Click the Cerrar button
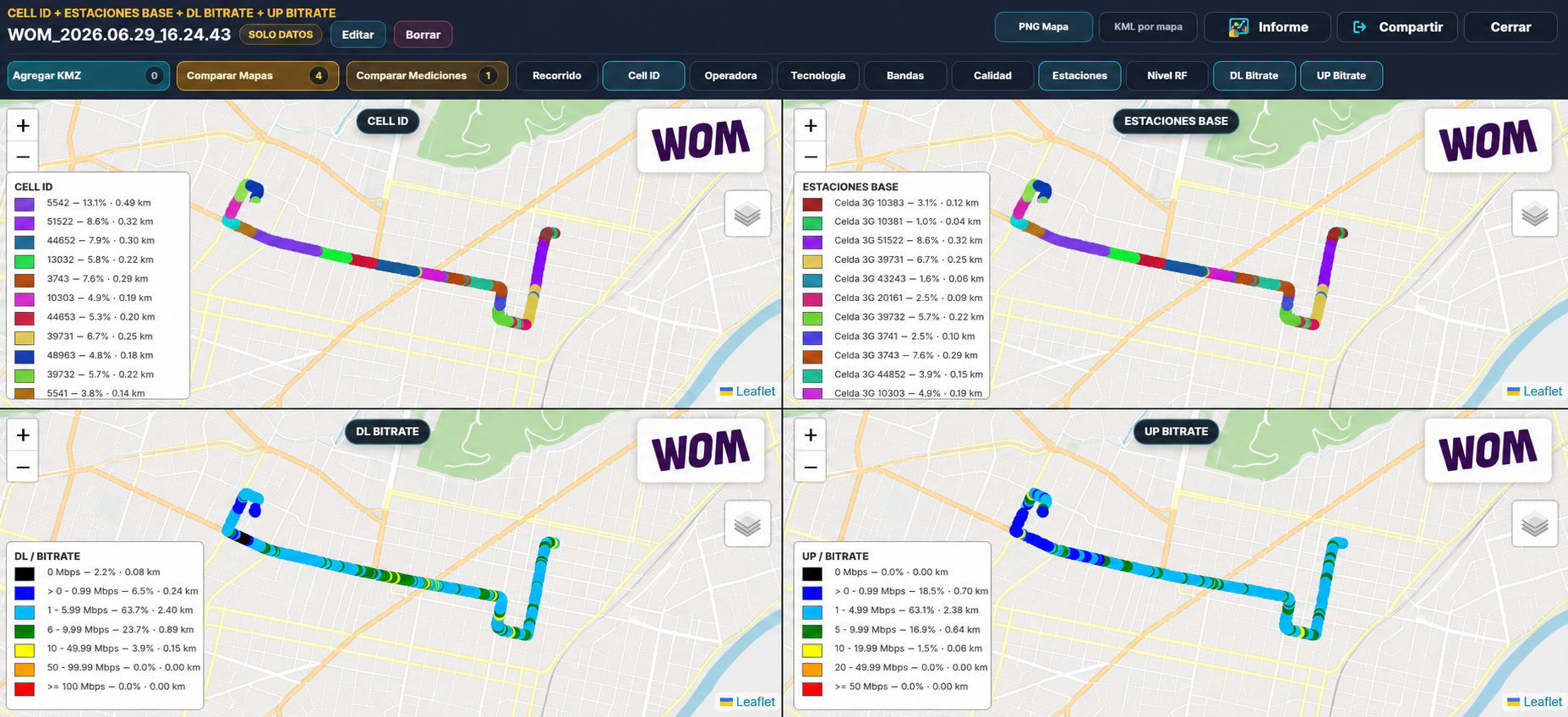The image size is (1568, 717). click(x=1511, y=27)
